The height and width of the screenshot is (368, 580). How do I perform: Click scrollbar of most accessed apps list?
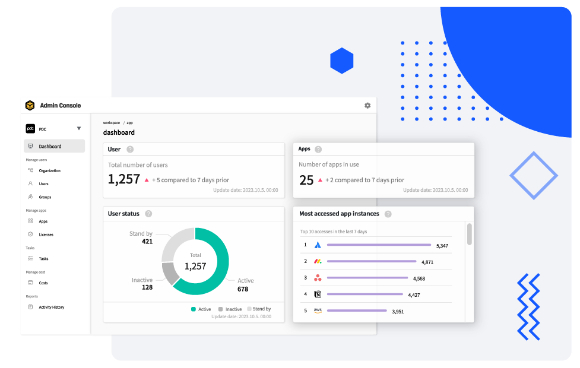469,234
